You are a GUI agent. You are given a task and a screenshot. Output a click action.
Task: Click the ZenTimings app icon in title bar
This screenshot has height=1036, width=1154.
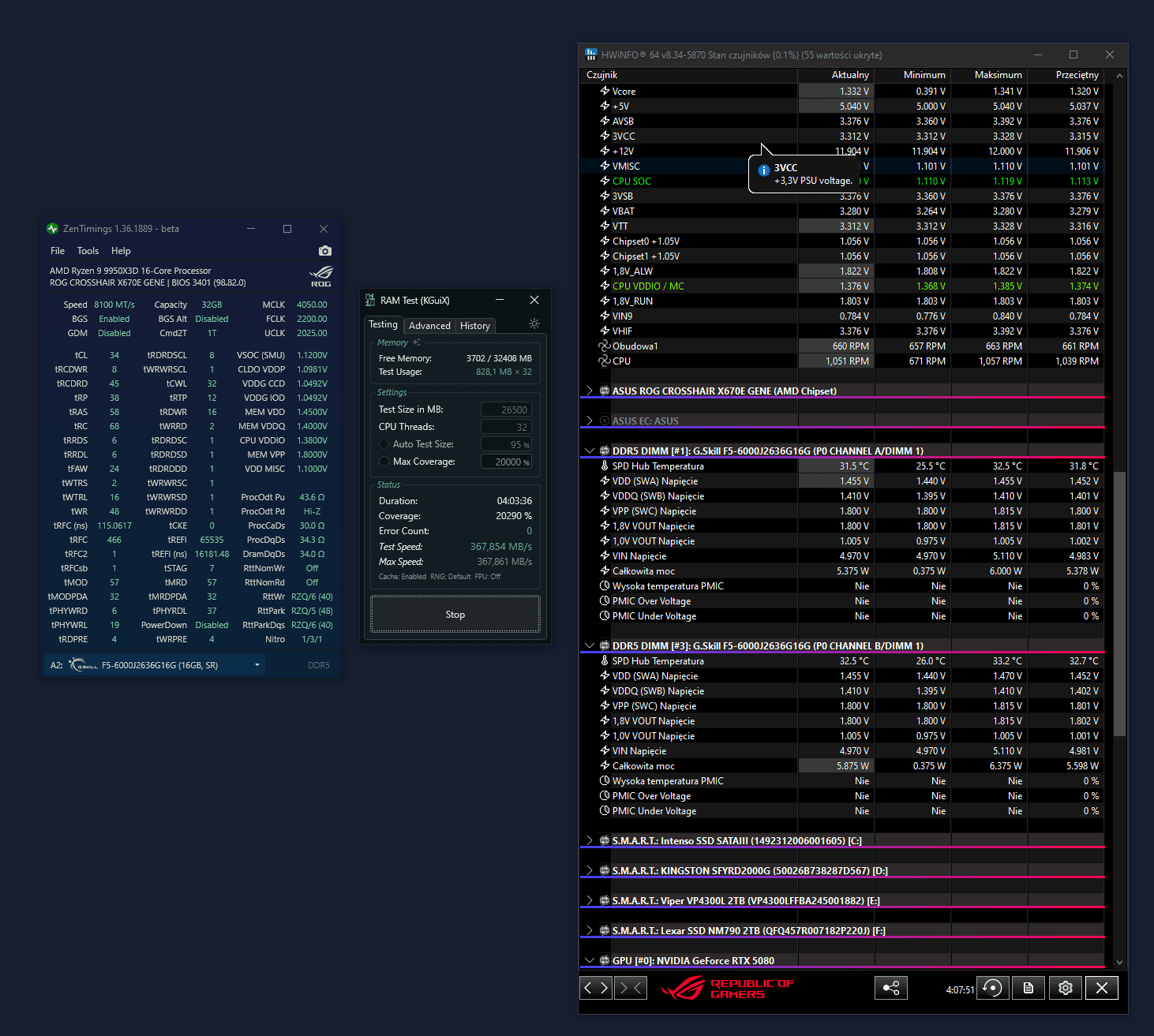coord(53,229)
